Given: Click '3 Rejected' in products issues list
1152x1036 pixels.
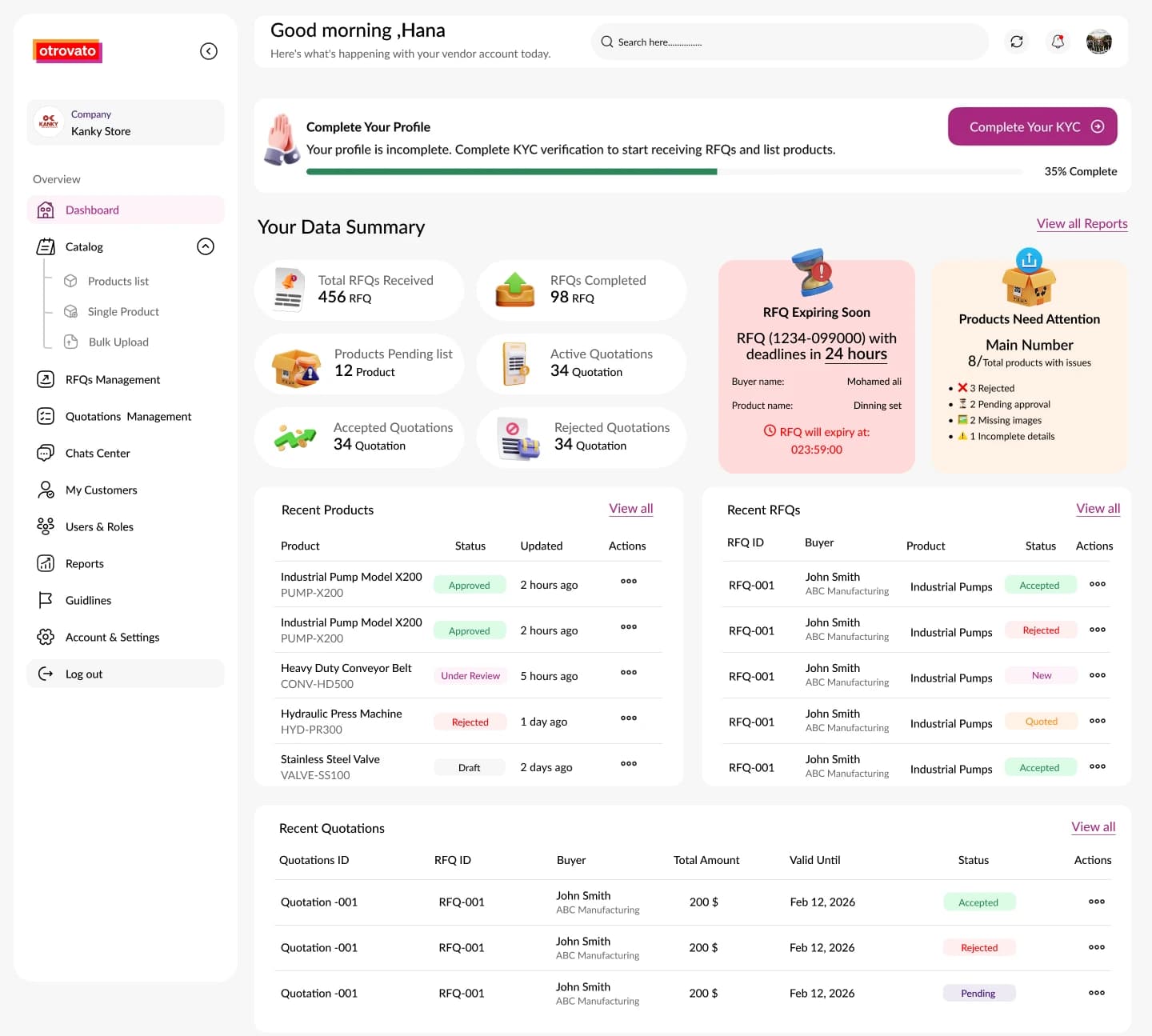Looking at the screenshot, I should coord(986,388).
